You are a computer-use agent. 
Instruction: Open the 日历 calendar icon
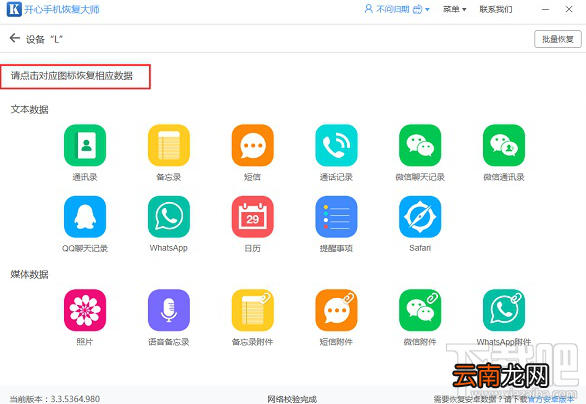coord(253,217)
